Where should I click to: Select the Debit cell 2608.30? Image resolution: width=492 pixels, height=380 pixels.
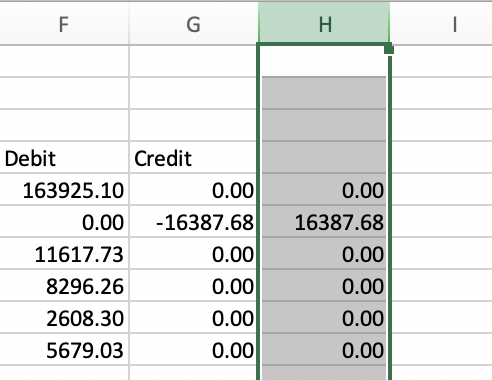pyautogui.click(x=64, y=317)
